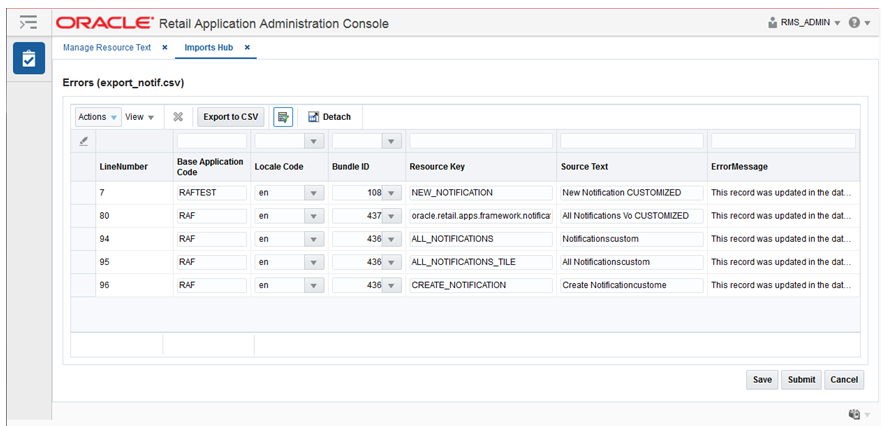Screen dimensions: 883x426
Task: Toggle the navigation menu hamburger icon
Action: point(28,23)
